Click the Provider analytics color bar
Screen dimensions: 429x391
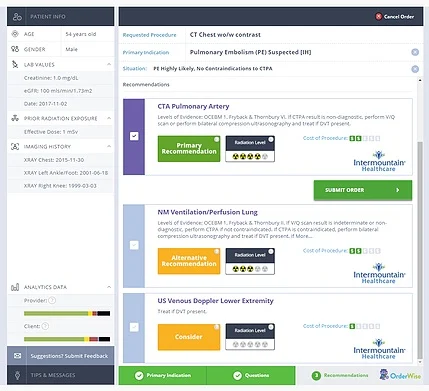(x=67, y=313)
